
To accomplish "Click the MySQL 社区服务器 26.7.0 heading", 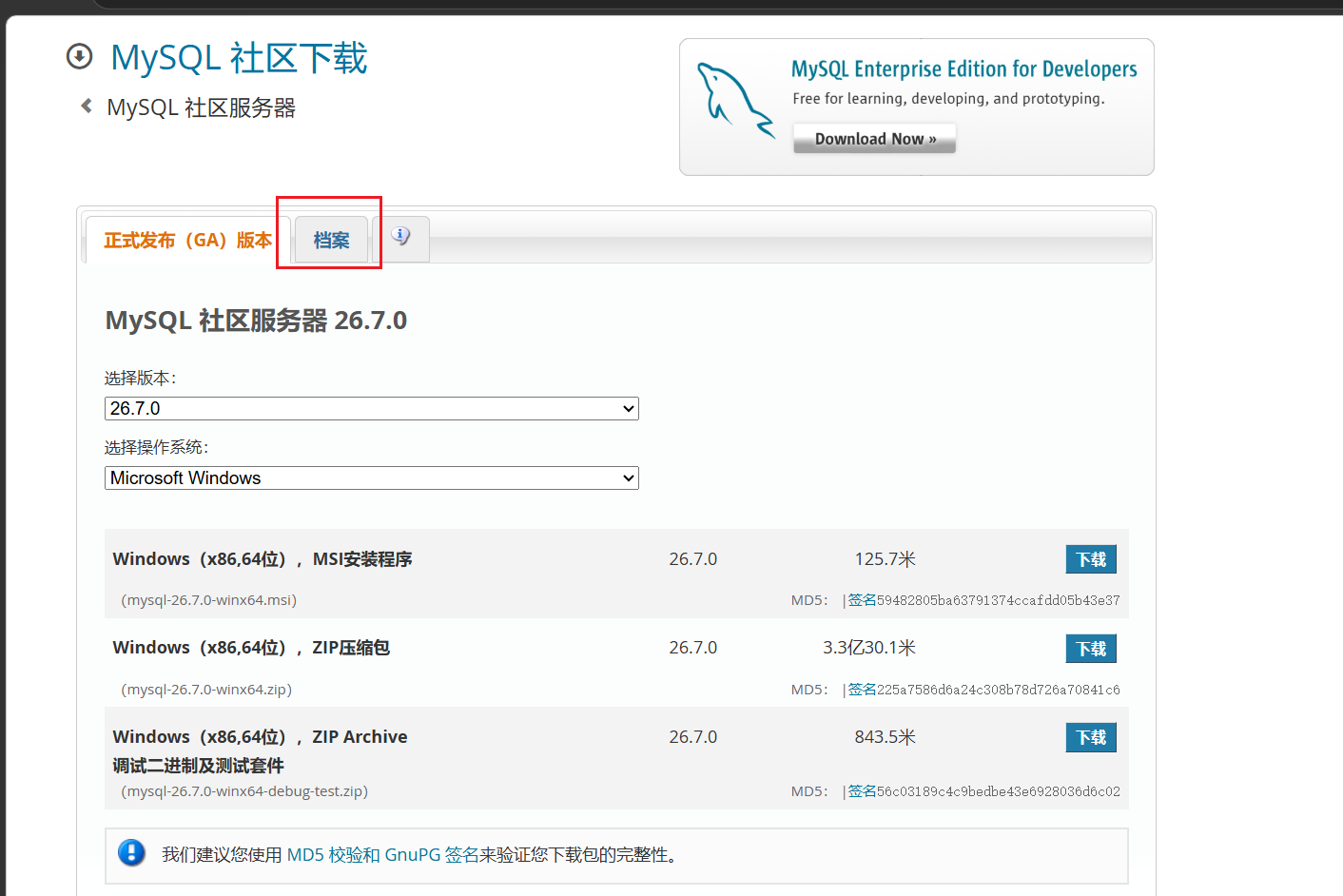I will [x=256, y=321].
